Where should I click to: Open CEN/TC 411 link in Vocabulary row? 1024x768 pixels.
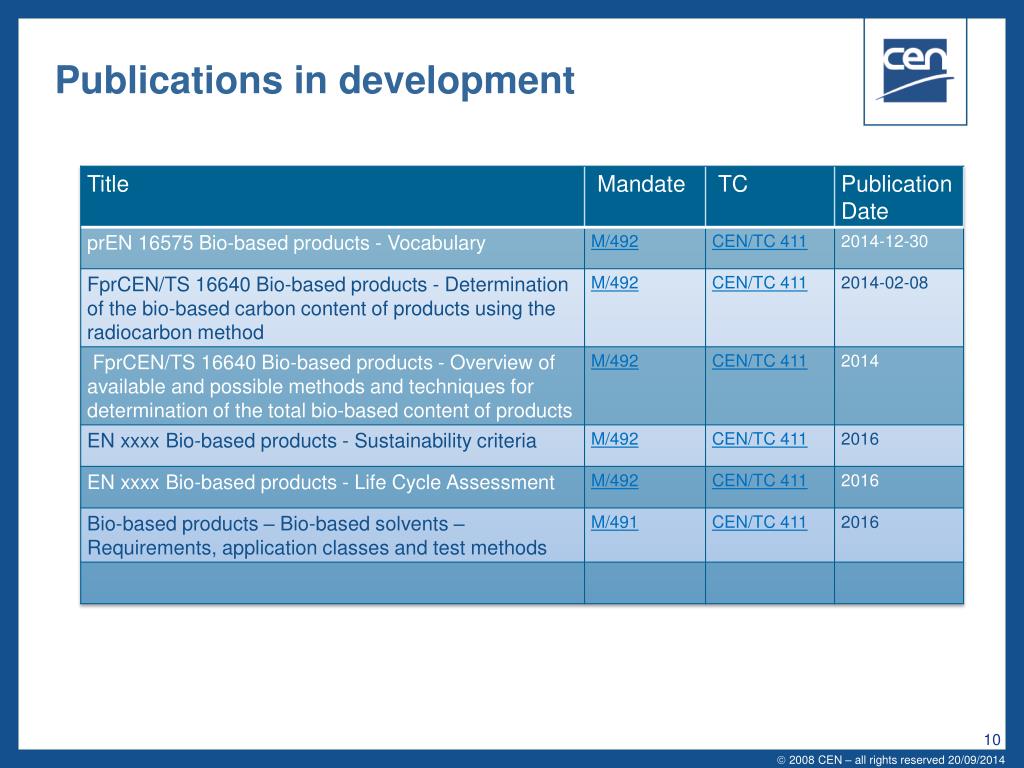click(x=759, y=242)
